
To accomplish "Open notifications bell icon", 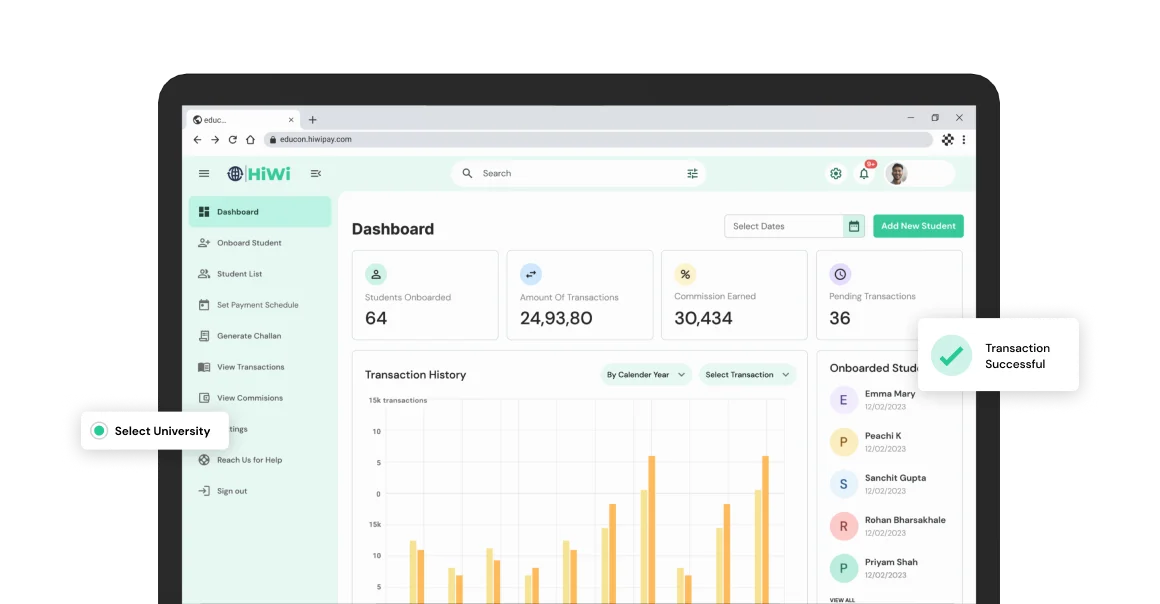I will tap(864, 174).
